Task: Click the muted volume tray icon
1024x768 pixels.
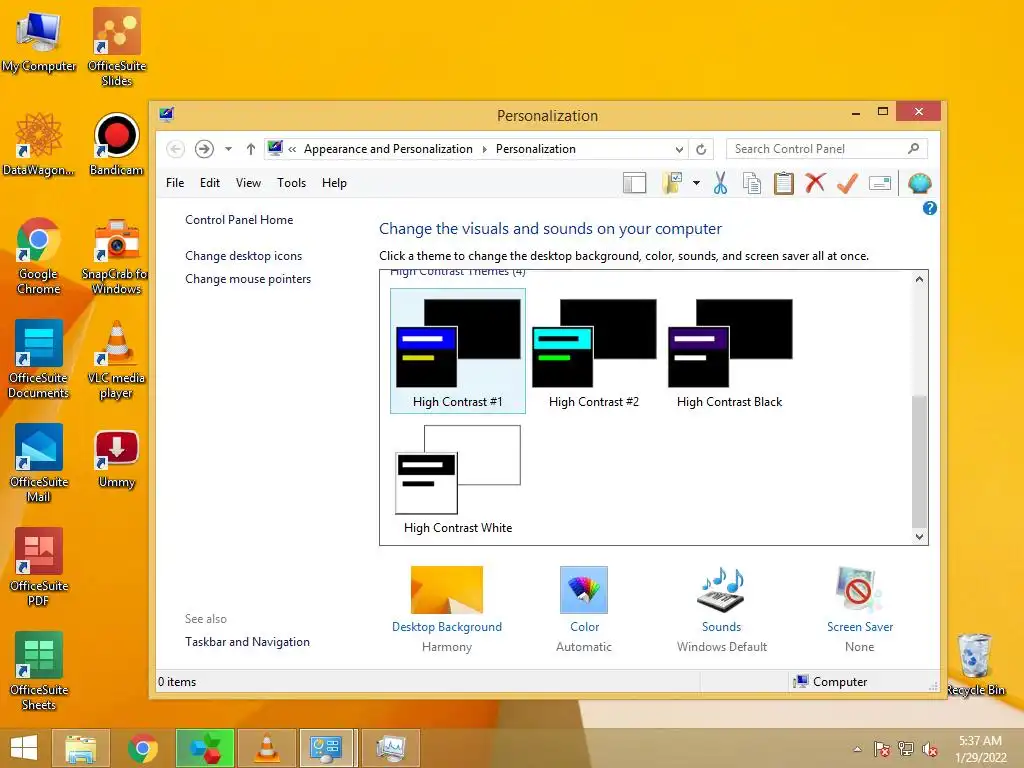Action: [x=929, y=749]
